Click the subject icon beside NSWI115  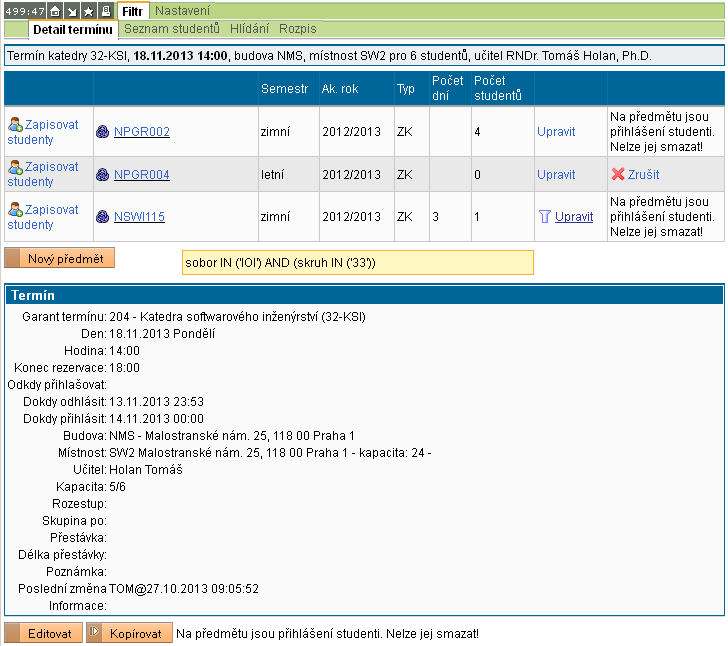(x=103, y=217)
